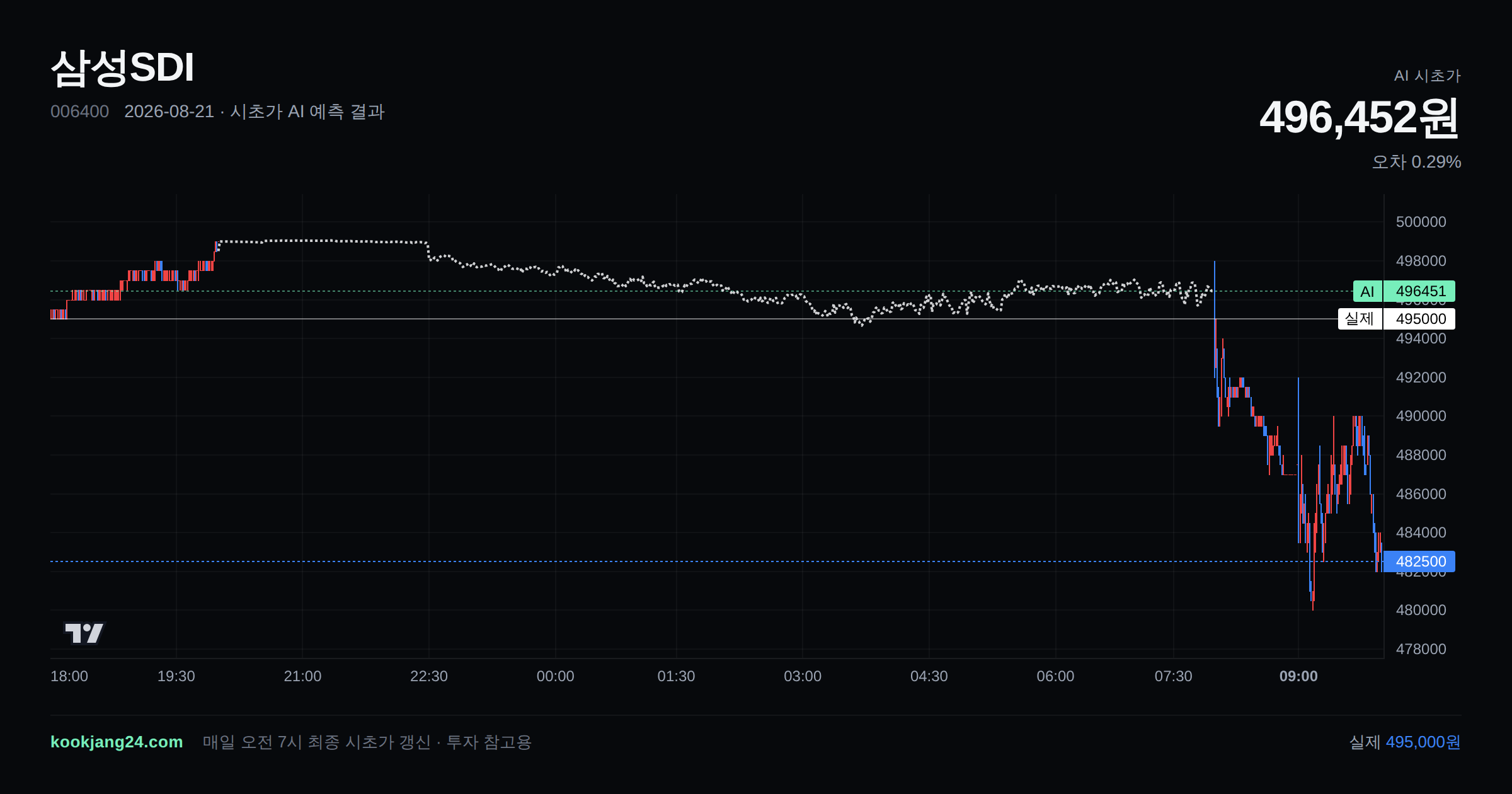1512x794 pixels.
Task: Click the 오차 0.29% error text
Action: point(1416,162)
